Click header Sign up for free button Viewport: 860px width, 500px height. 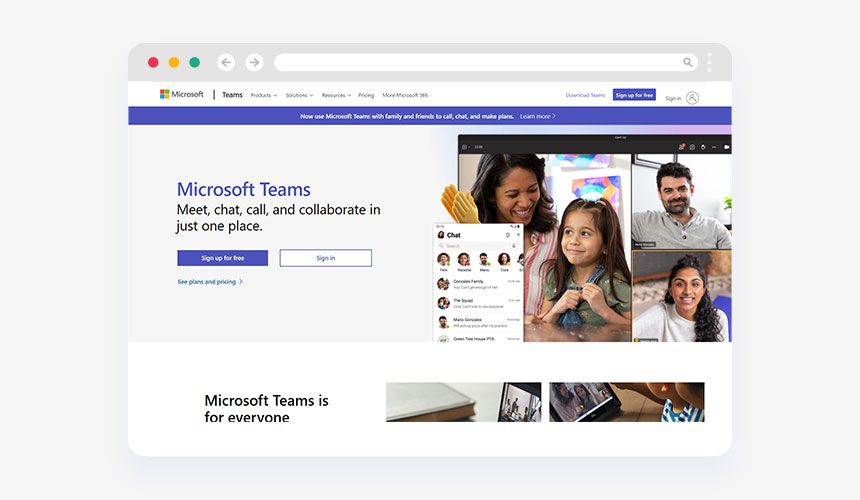click(x=634, y=95)
